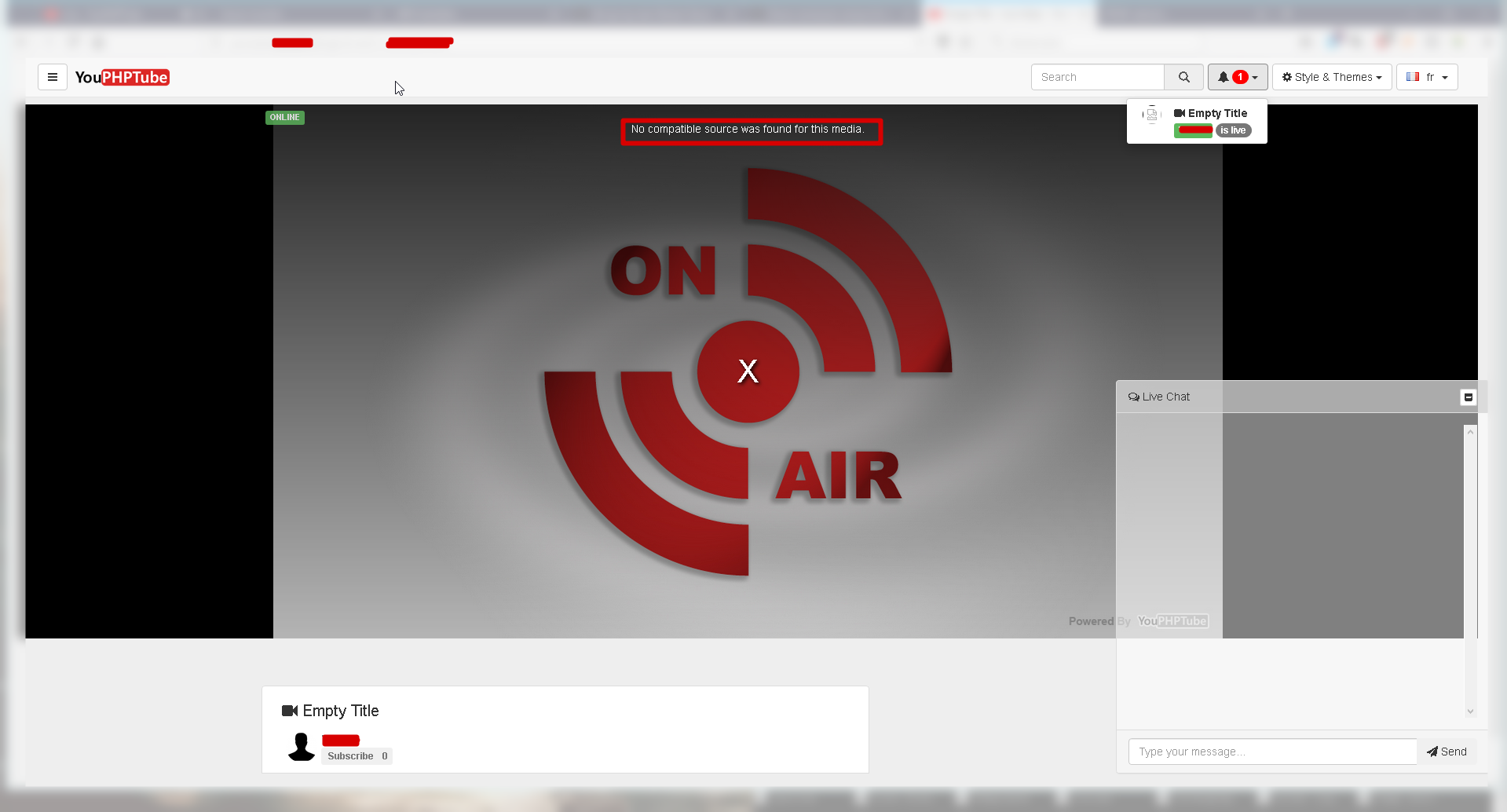
Task: Open Style & Themes dropdown
Action: click(1332, 77)
